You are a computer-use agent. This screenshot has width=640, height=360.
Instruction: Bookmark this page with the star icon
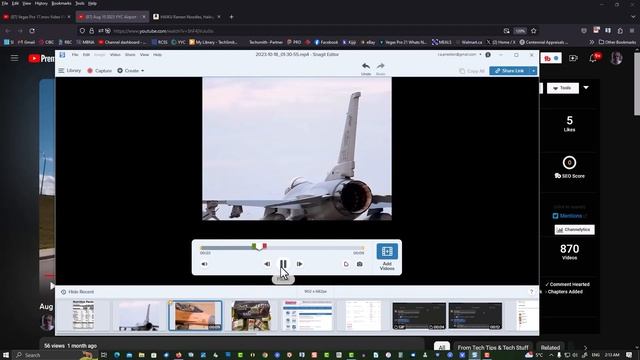coord(533,31)
